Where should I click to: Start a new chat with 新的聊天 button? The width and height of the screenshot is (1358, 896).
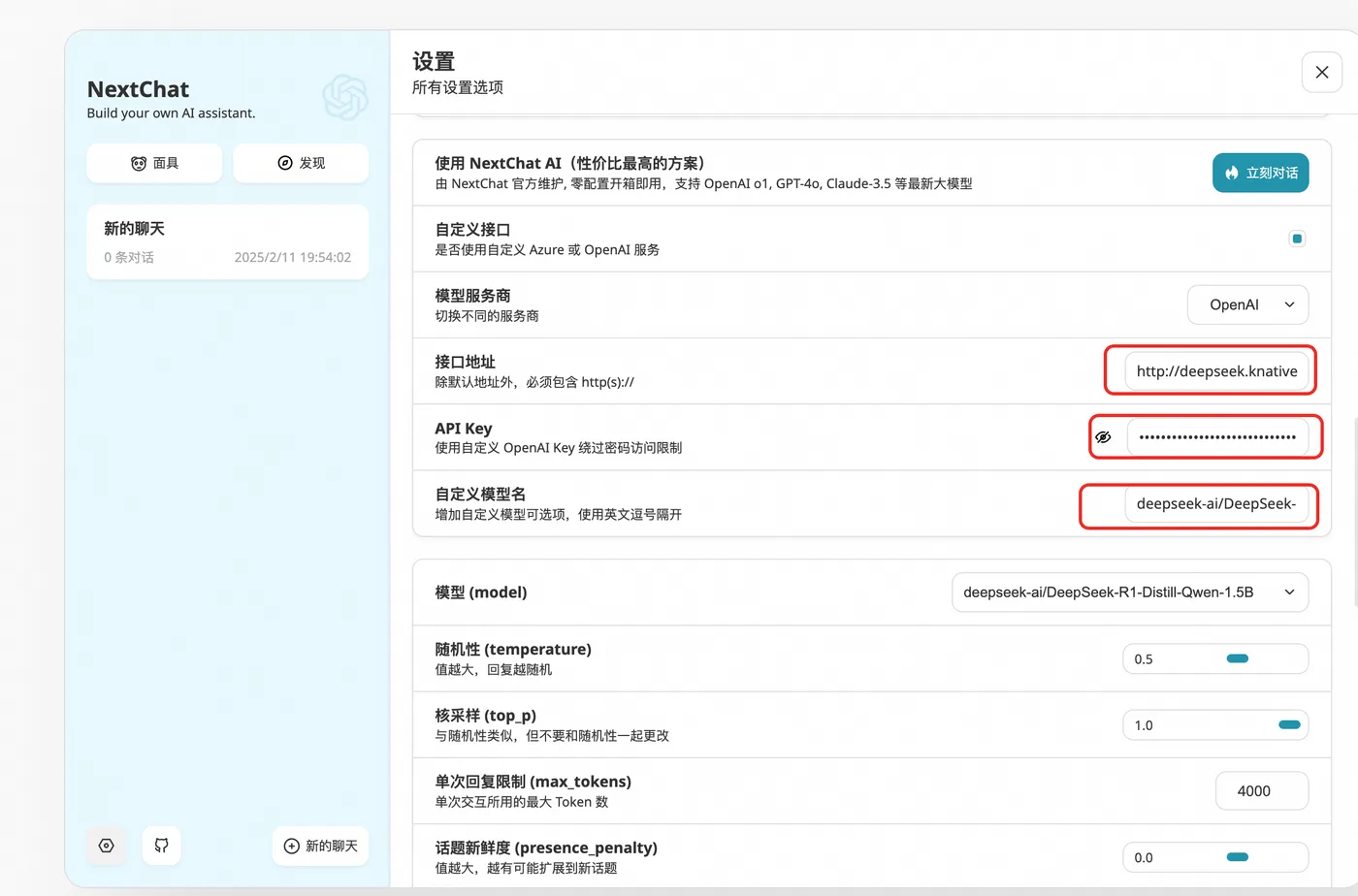click(x=320, y=846)
